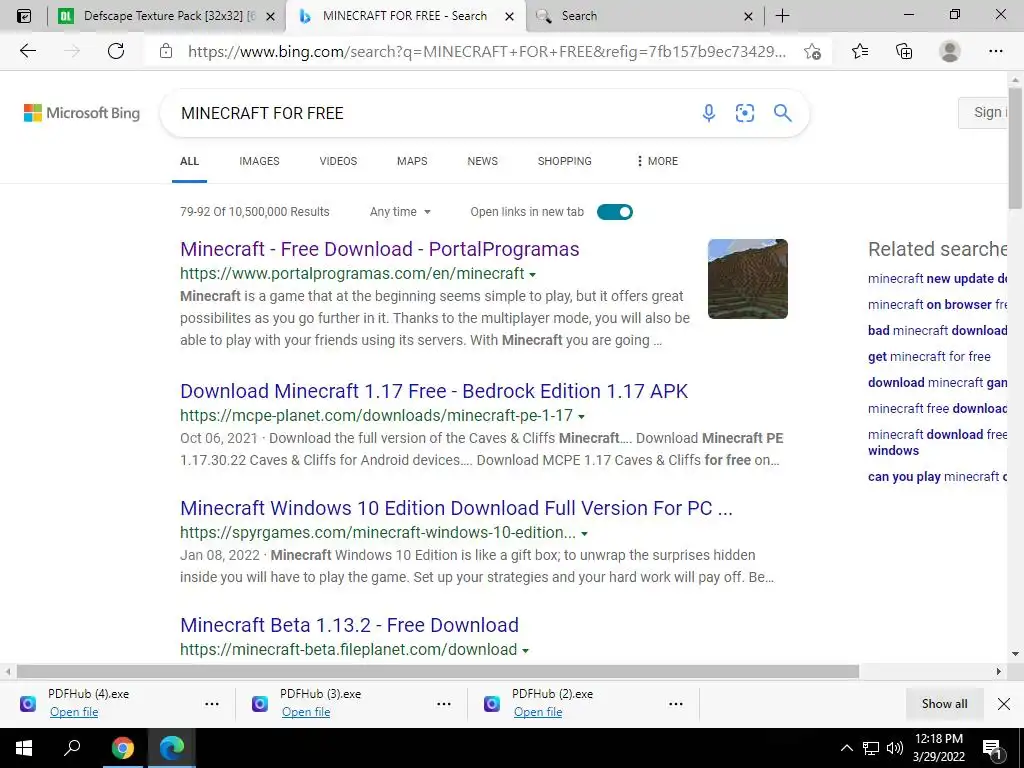The height and width of the screenshot is (768, 1024).
Task: Close the downloads bar
Action: (x=1004, y=704)
